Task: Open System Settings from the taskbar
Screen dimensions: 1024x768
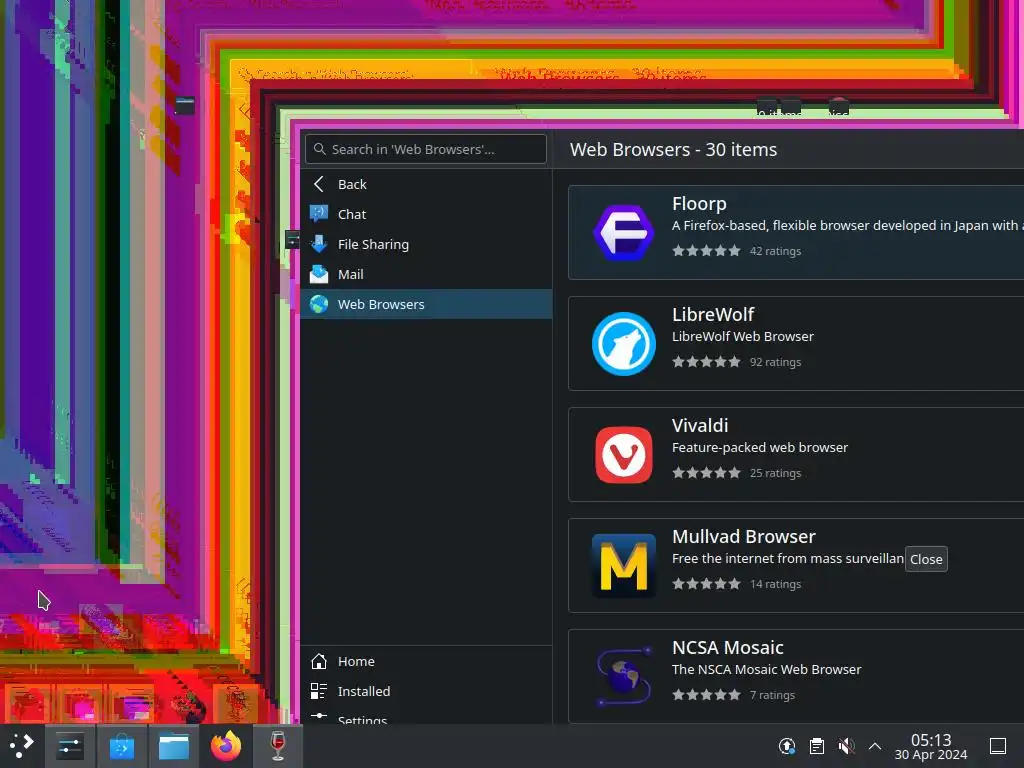Action: pyautogui.click(x=70, y=746)
